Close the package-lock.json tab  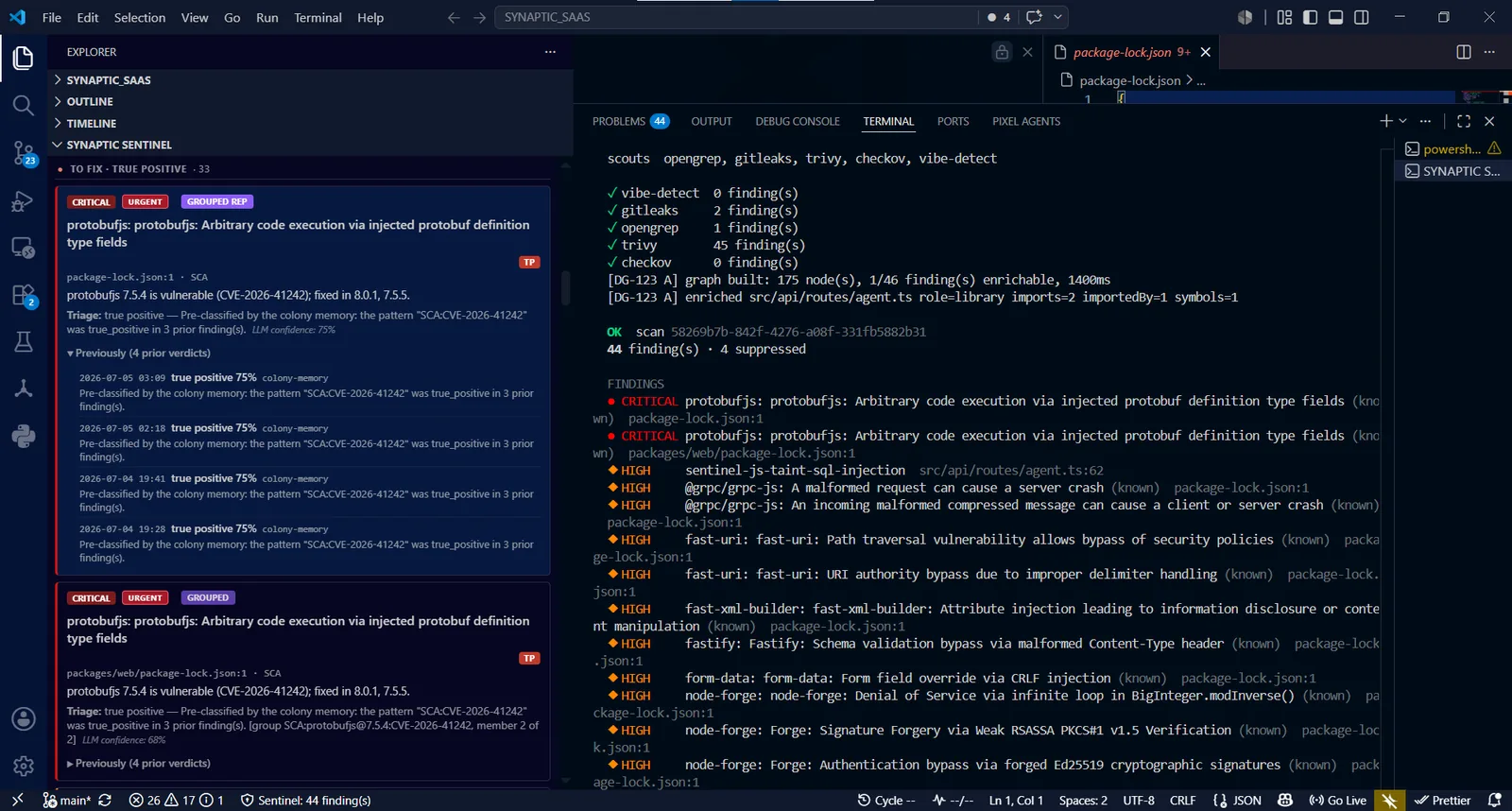[1206, 52]
